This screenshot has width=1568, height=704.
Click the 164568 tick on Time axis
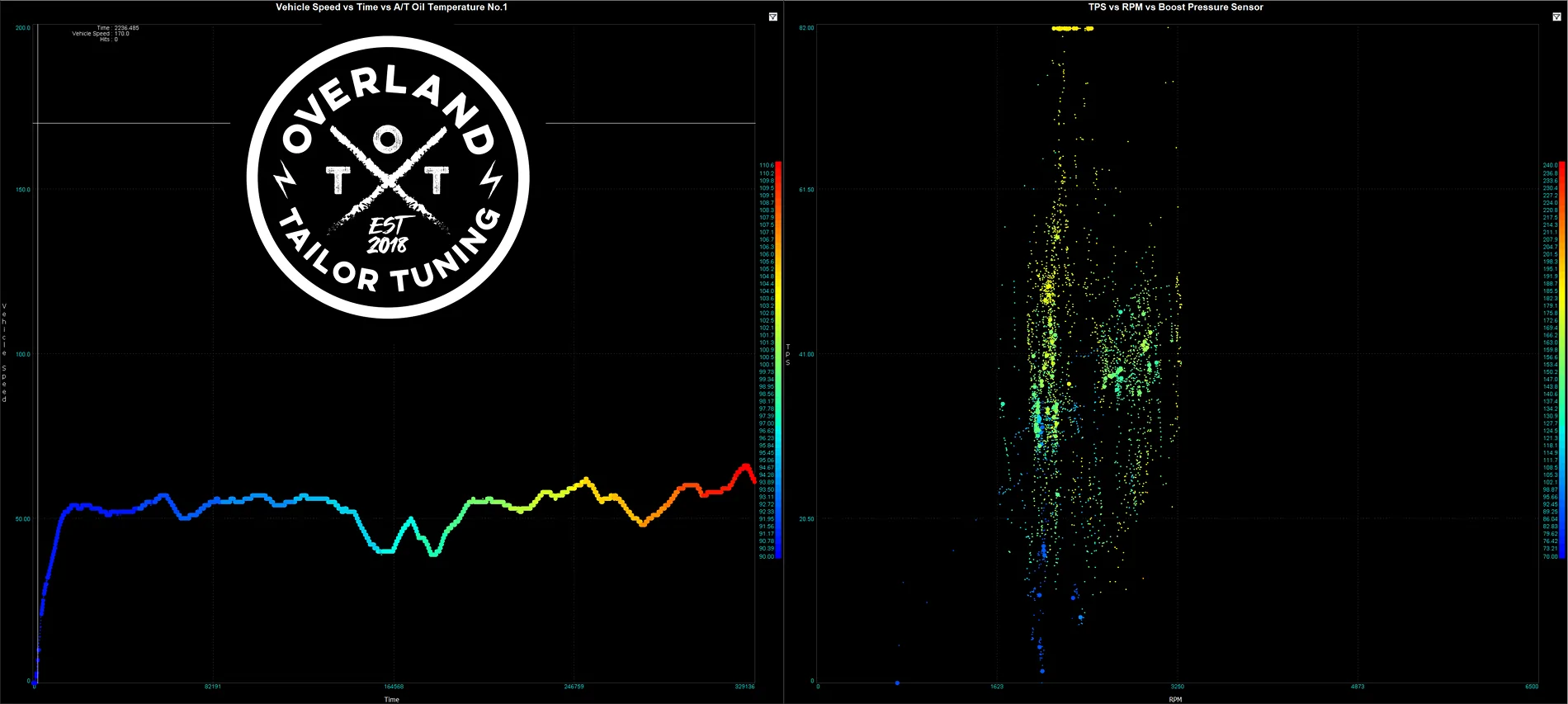[x=394, y=687]
